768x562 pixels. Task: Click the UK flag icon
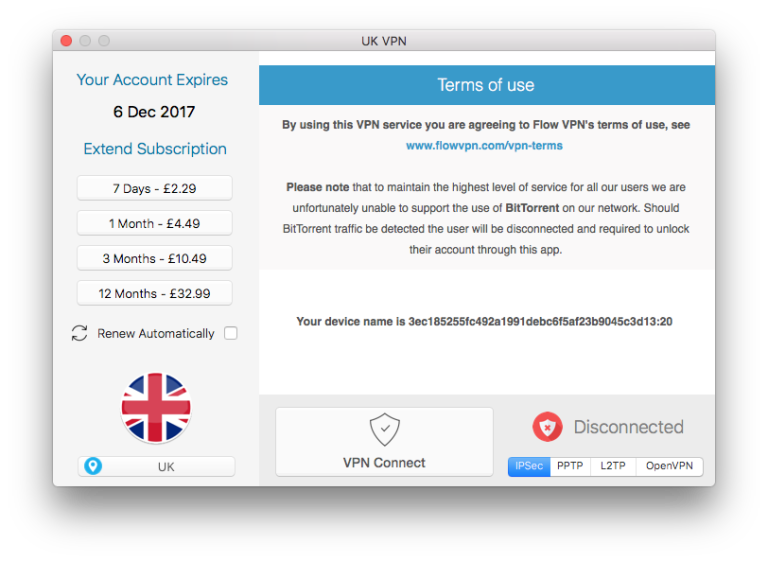tap(156, 408)
